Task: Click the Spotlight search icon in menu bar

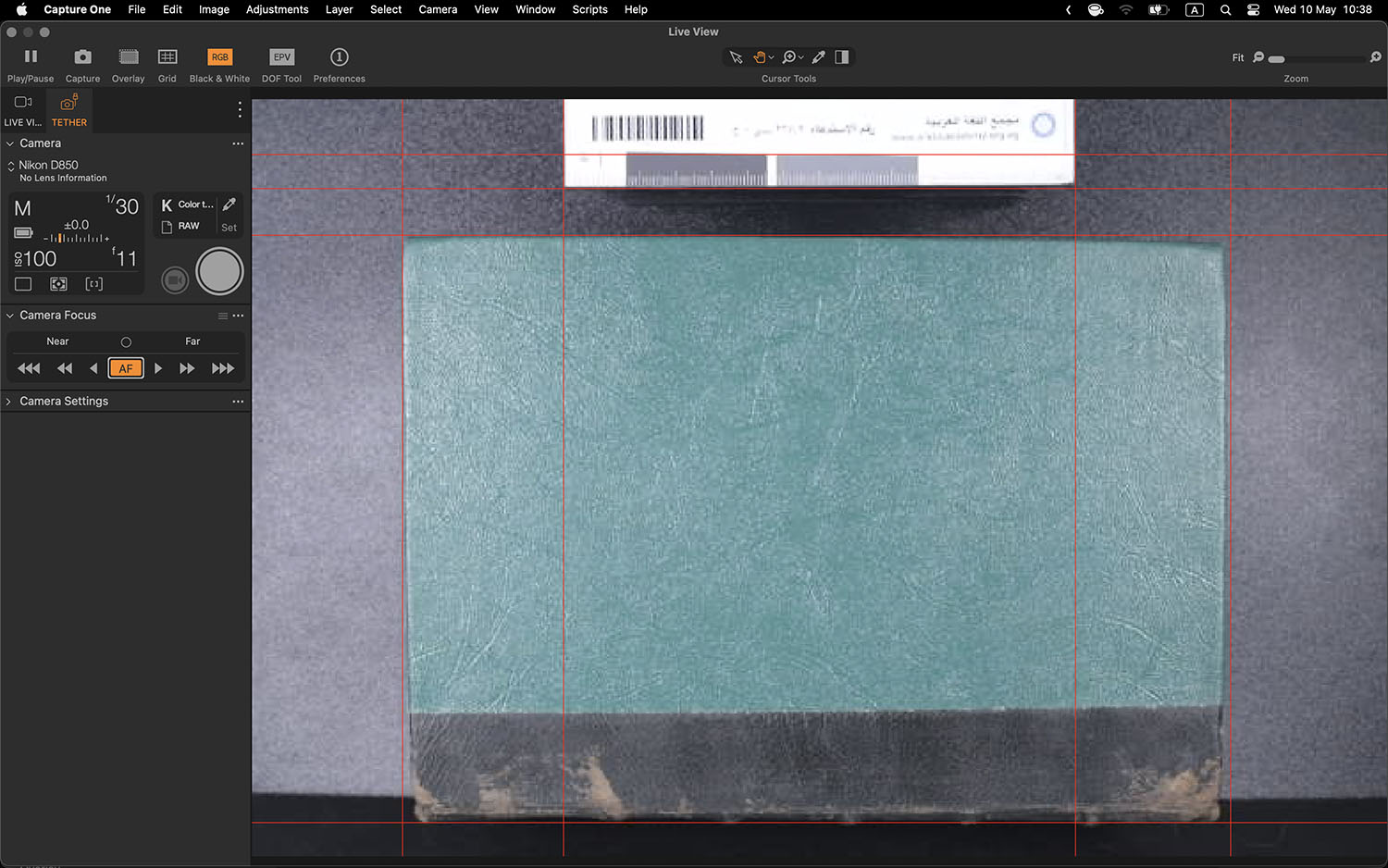Action: 1225,9
